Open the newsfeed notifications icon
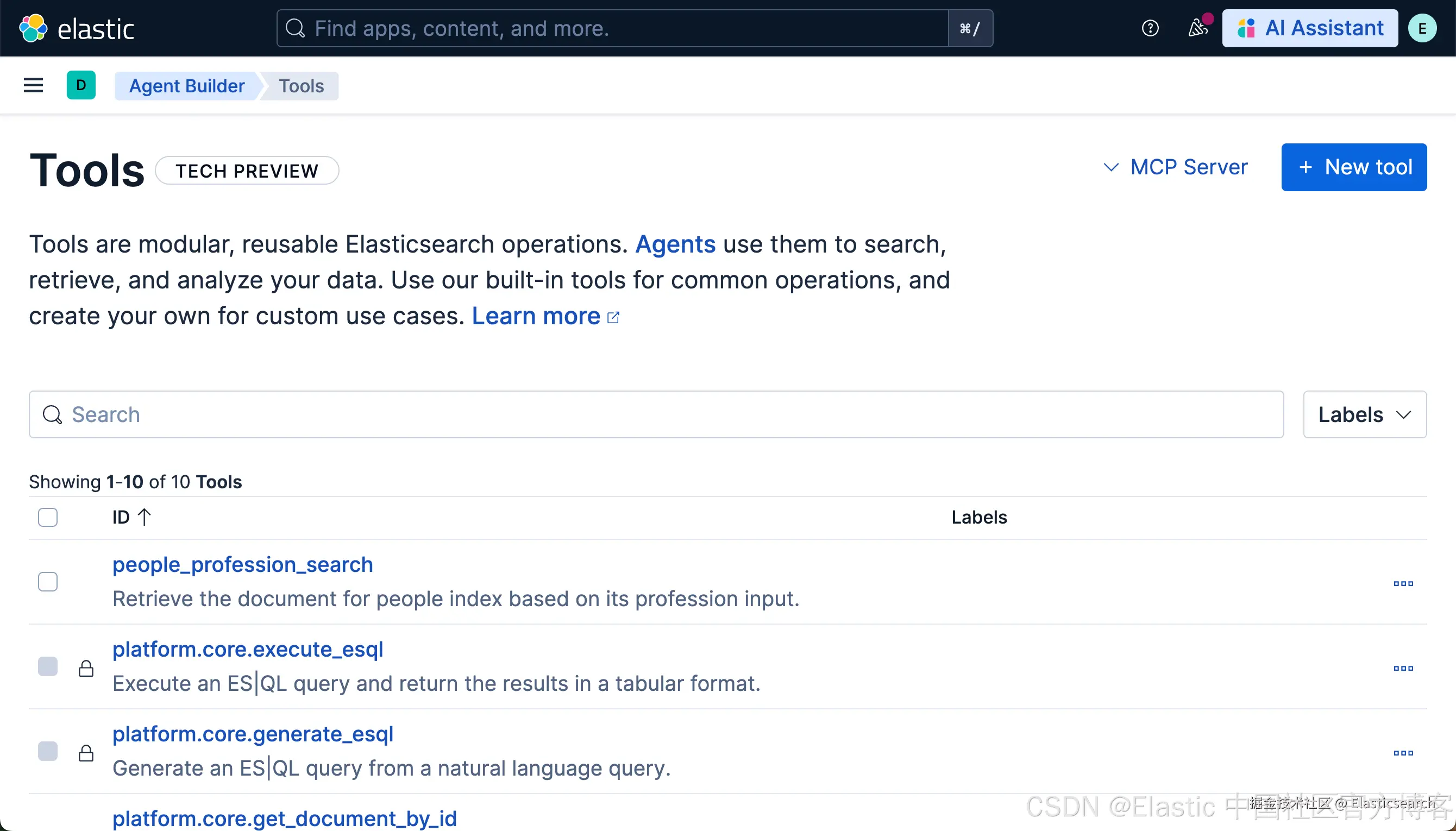 click(x=1197, y=28)
